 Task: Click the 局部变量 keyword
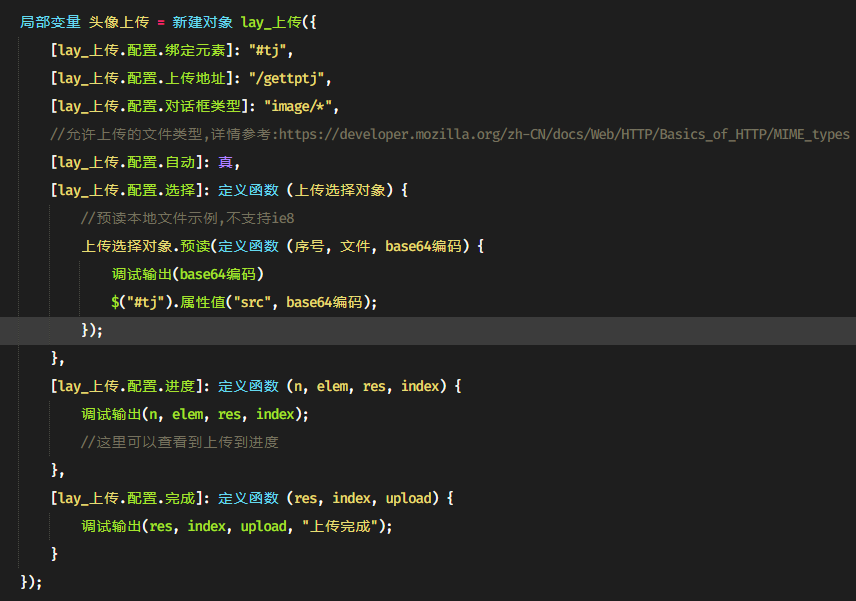point(50,22)
